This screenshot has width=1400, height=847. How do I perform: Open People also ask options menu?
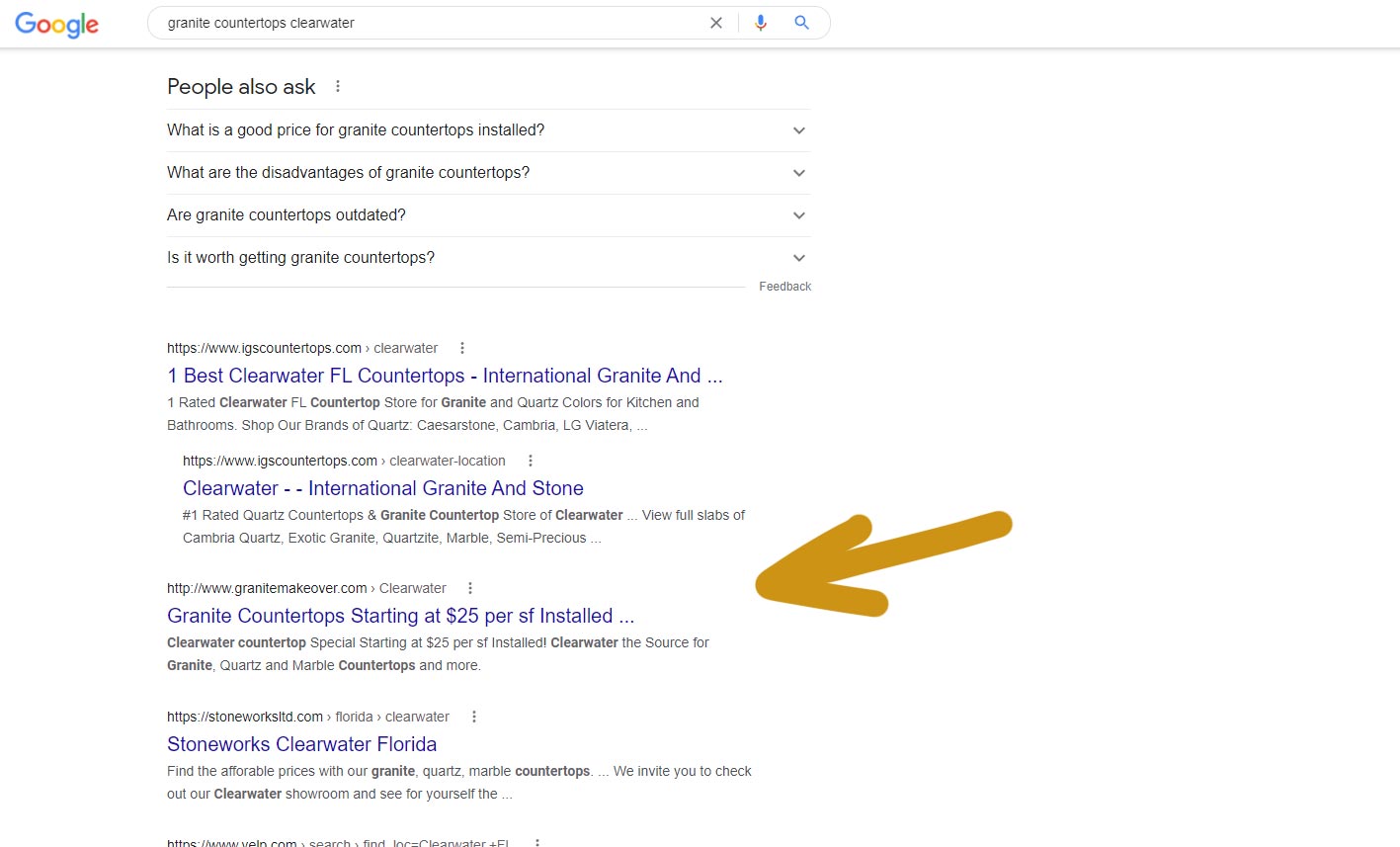click(x=338, y=86)
